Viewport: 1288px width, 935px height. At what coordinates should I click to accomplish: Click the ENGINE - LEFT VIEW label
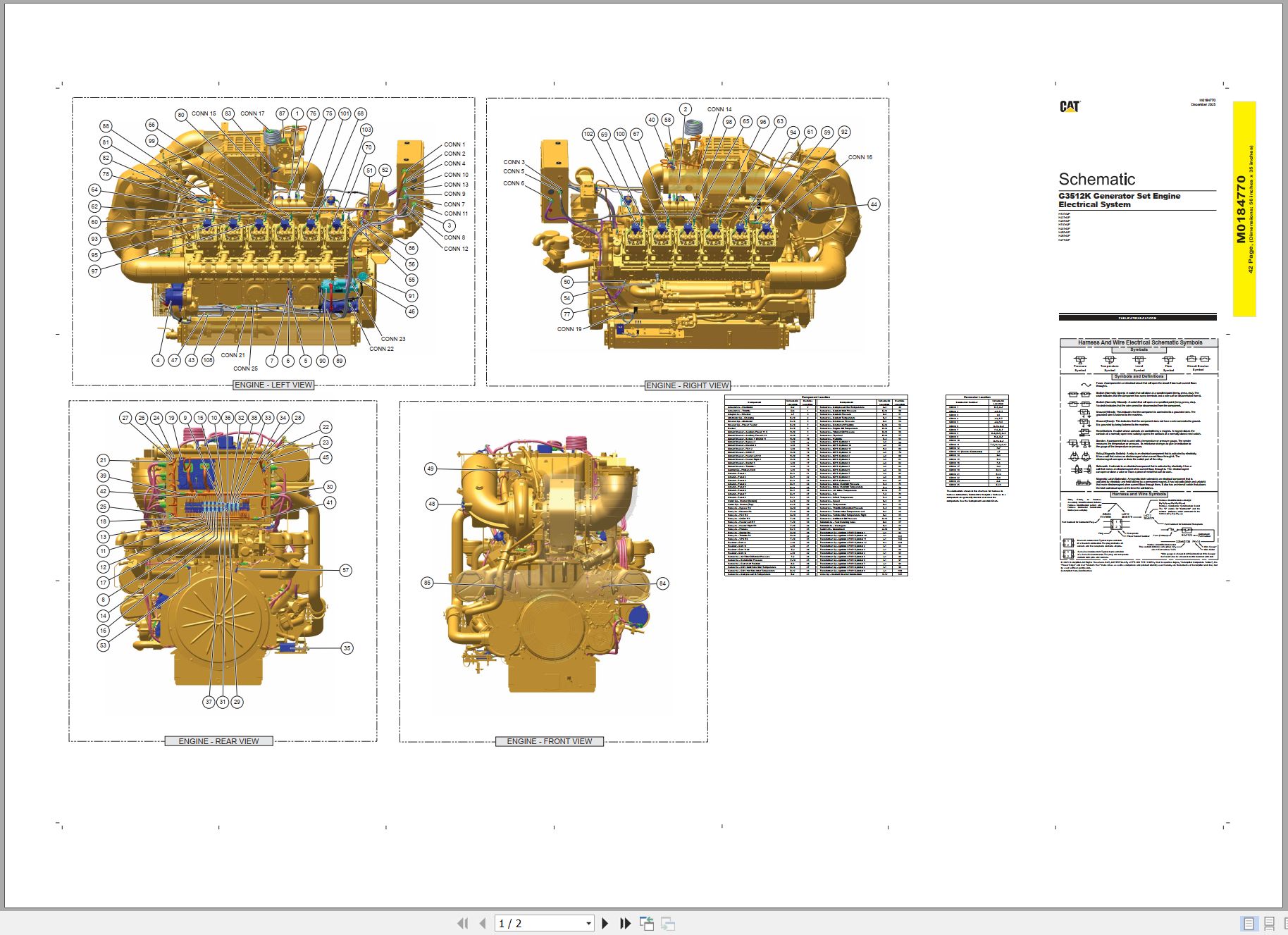pyautogui.click(x=273, y=385)
